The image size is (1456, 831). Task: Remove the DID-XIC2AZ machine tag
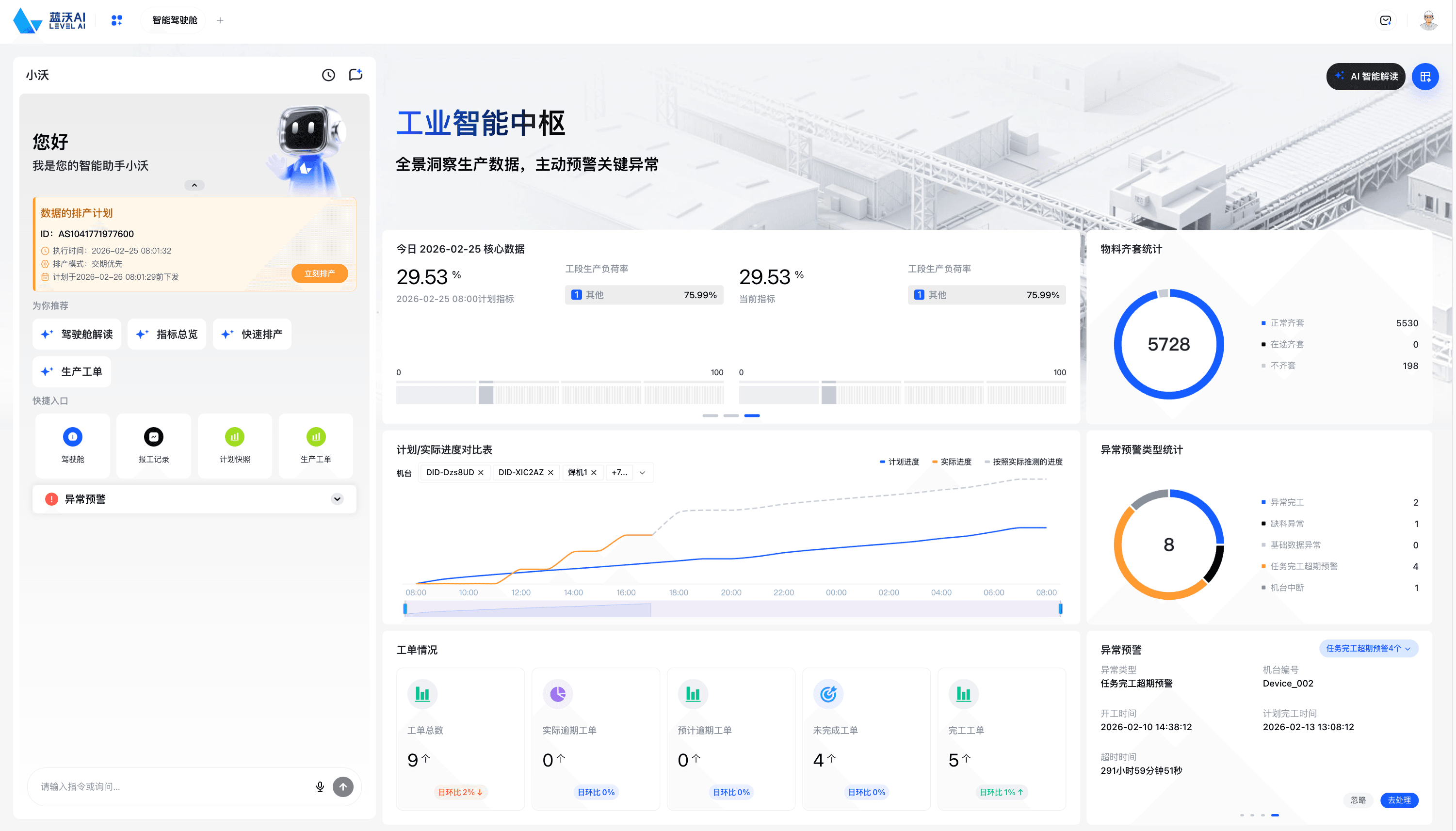coord(550,473)
